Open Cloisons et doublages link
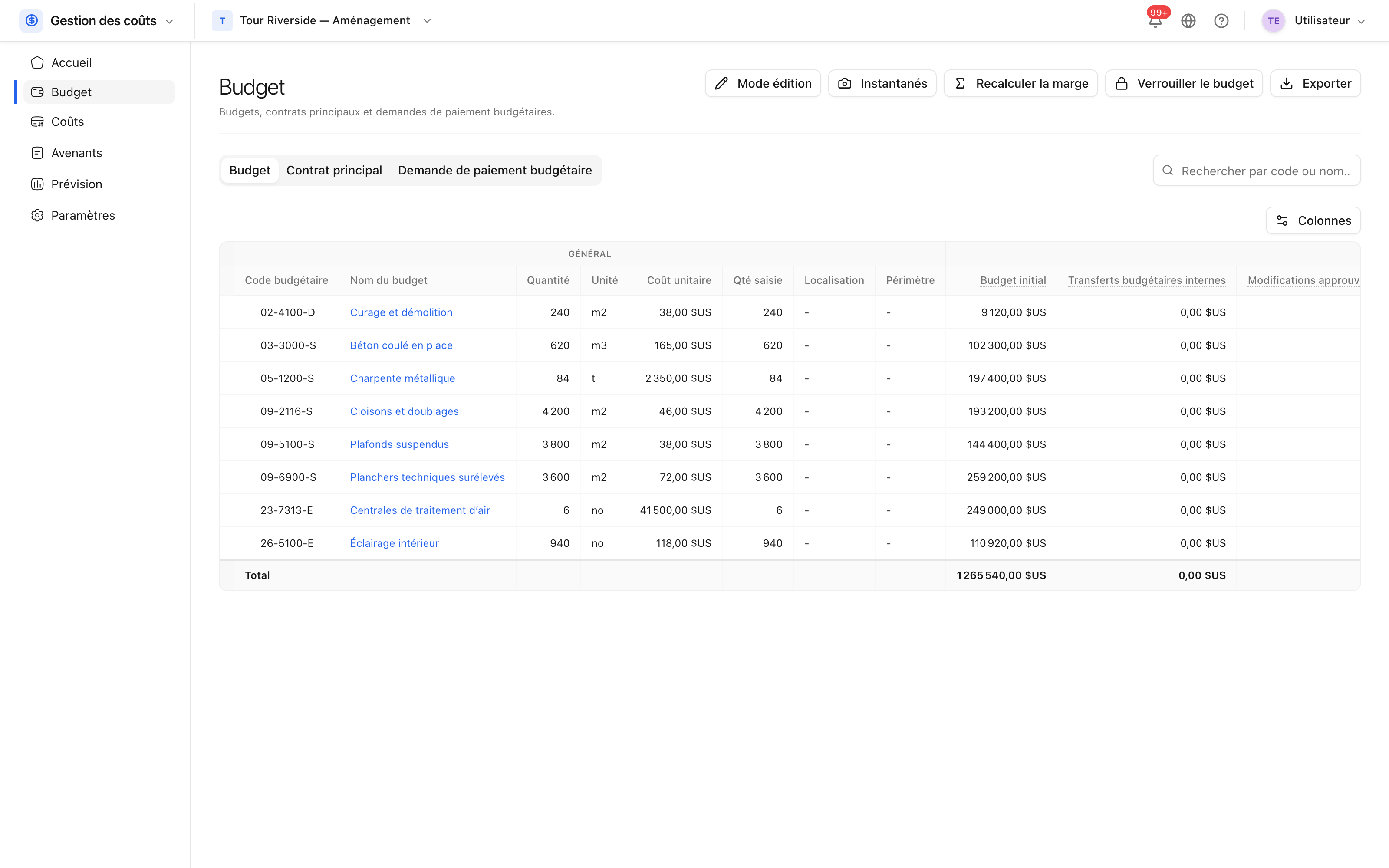Screen dimensions: 1389x868 (404, 411)
